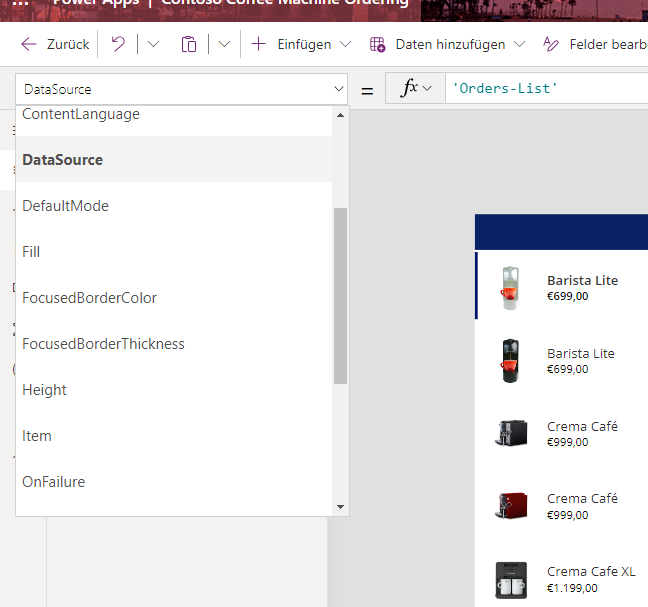Click the paste clipboard icon
Image resolution: width=648 pixels, height=607 pixels.
pos(189,44)
